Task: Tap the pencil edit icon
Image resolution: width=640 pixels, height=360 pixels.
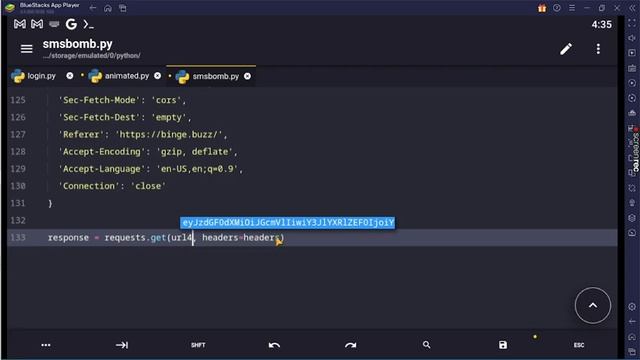Action: tap(566, 49)
